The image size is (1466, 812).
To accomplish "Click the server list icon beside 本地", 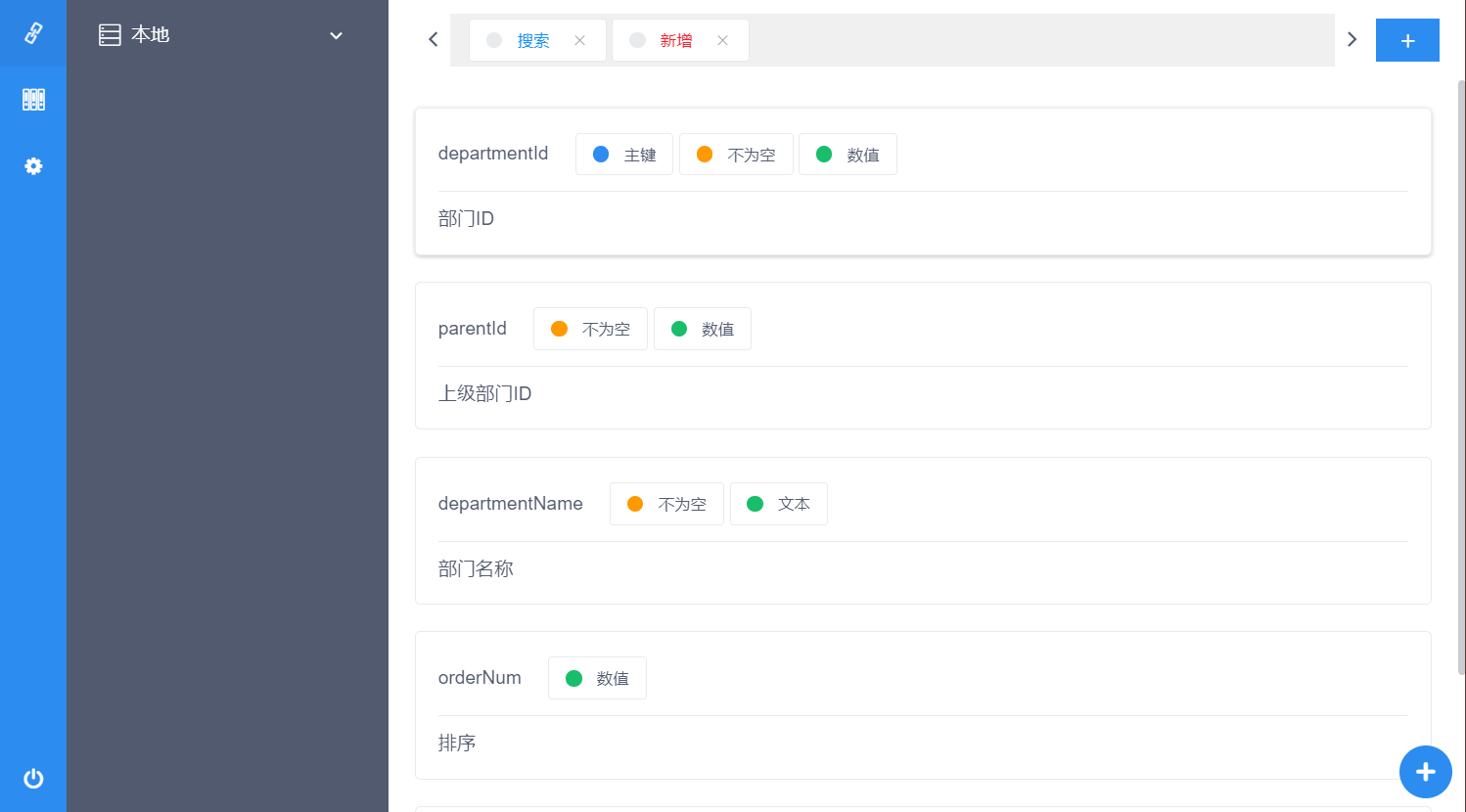I will [110, 35].
